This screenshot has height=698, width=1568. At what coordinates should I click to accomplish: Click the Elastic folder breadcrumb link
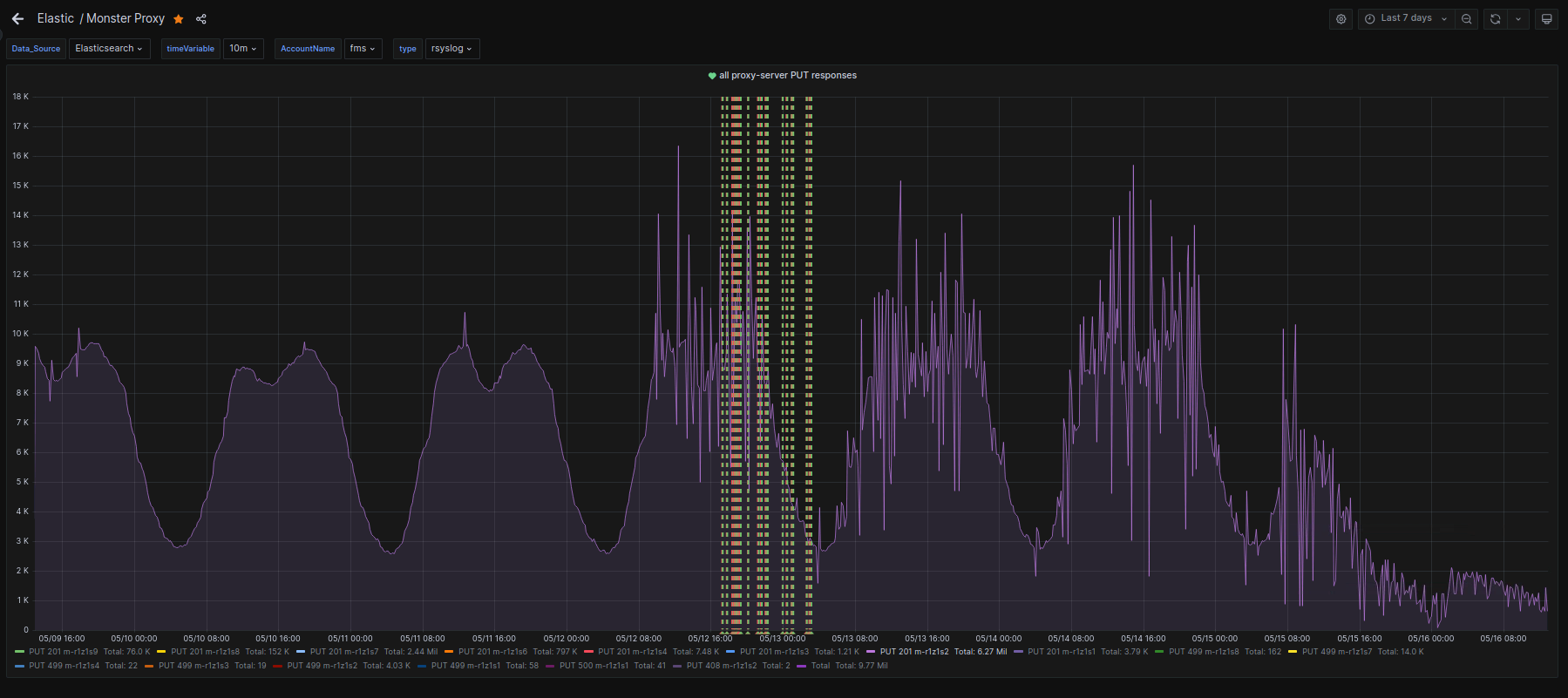(56, 18)
